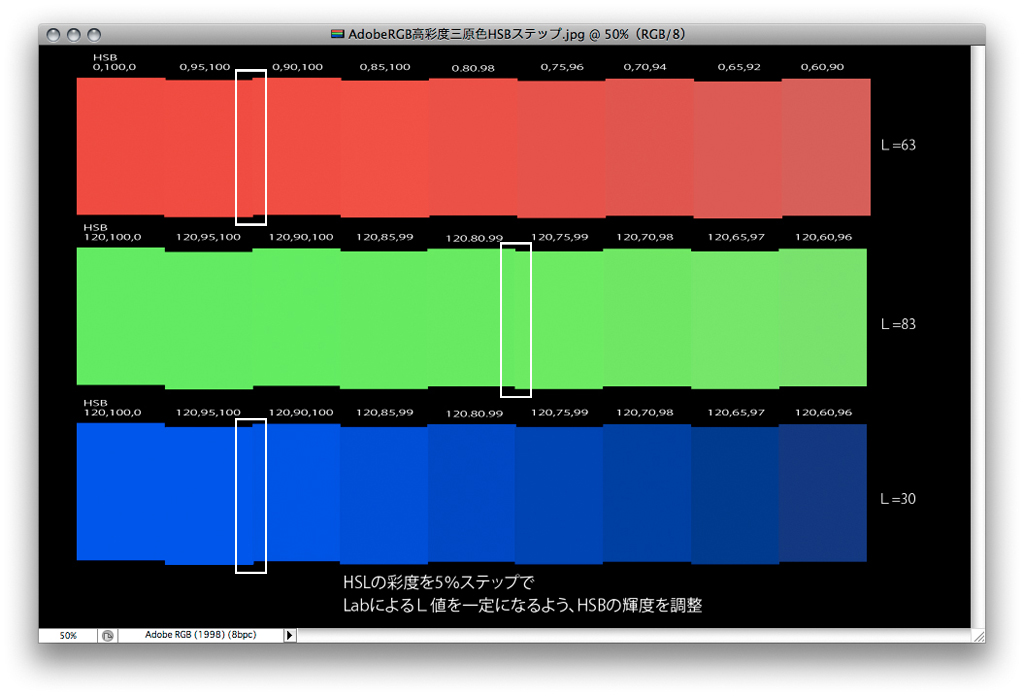Screen dimensions: 1024x696
Task: Click the status bar icon beside 50%
Action: [x=108, y=635]
